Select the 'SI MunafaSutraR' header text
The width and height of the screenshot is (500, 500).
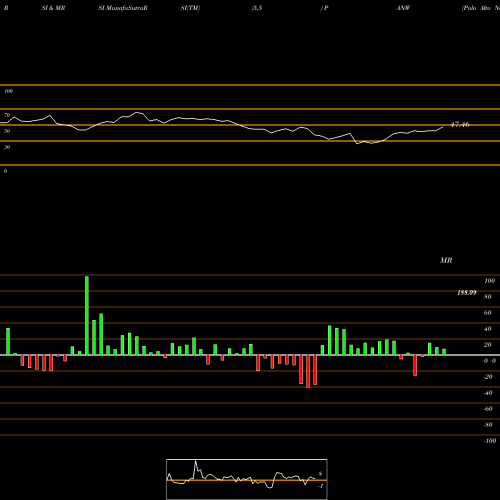(123, 8)
